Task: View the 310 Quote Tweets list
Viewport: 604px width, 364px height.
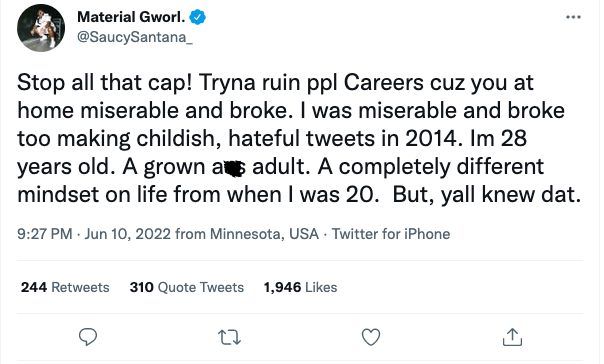Action: tap(187, 287)
